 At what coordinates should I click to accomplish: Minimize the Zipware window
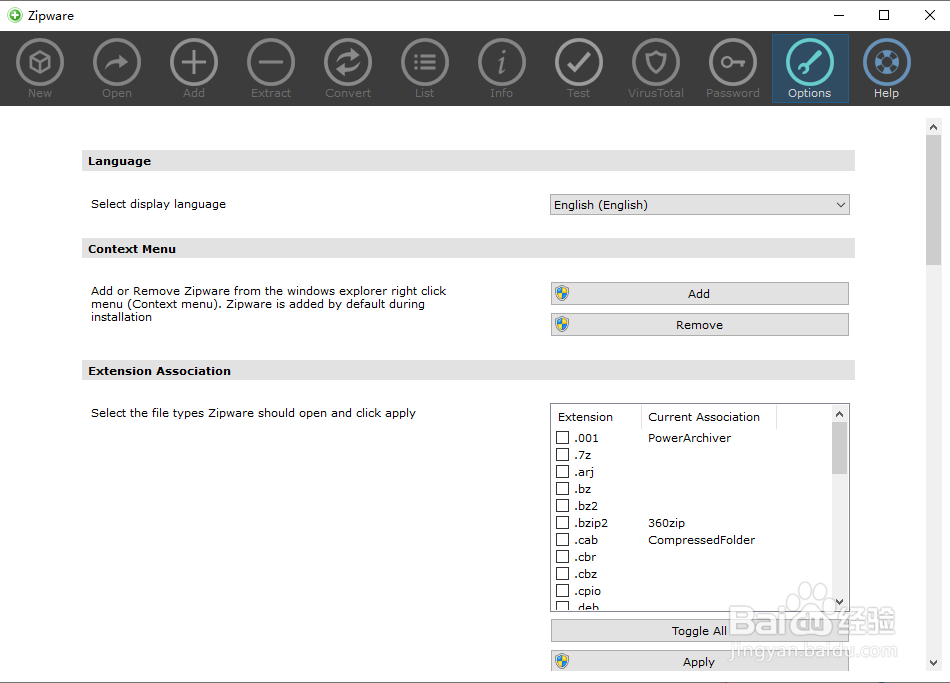[x=839, y=15]
